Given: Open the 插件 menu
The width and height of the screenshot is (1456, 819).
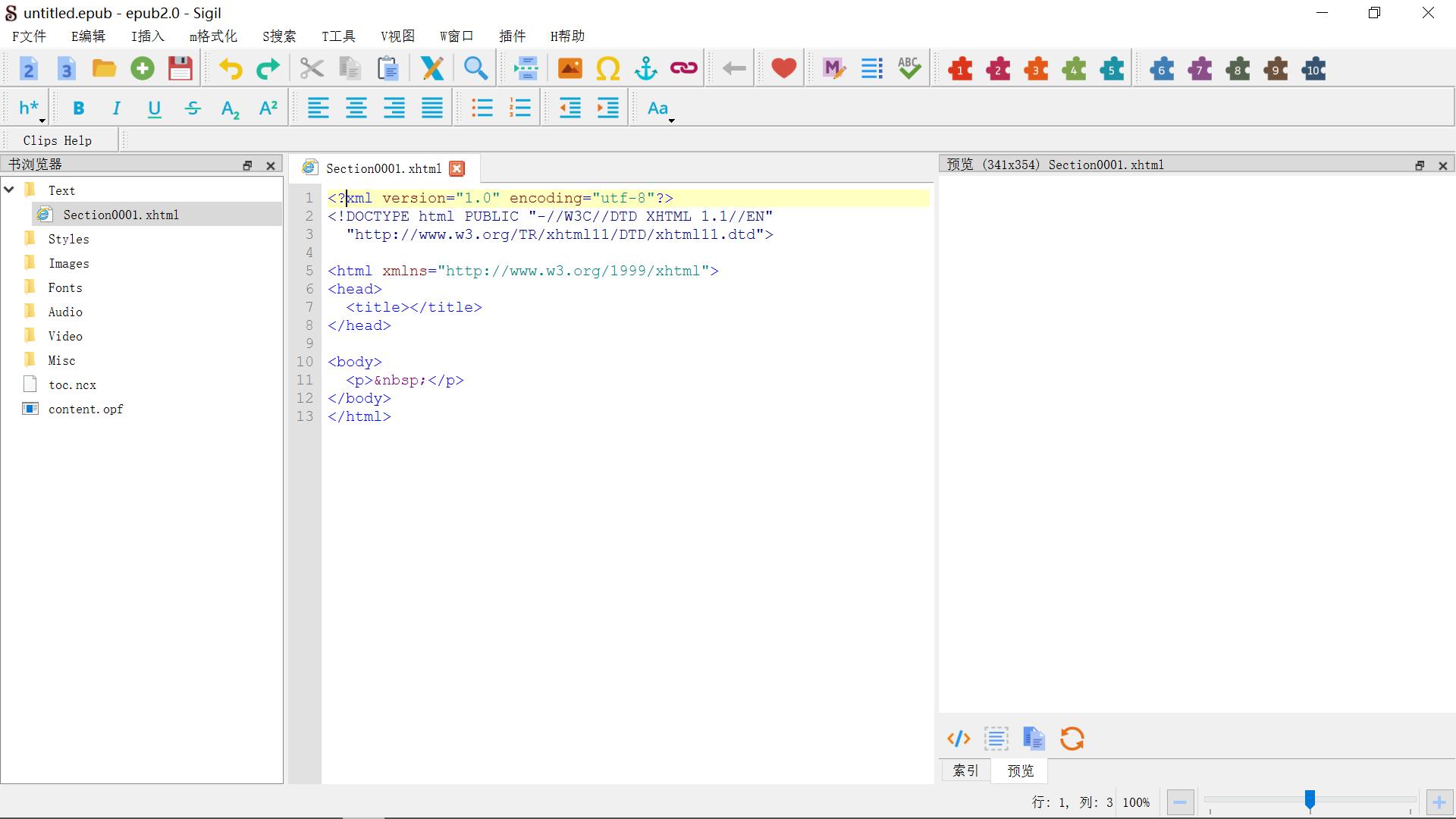Looking at the screenshot, I should coord(512,36).
